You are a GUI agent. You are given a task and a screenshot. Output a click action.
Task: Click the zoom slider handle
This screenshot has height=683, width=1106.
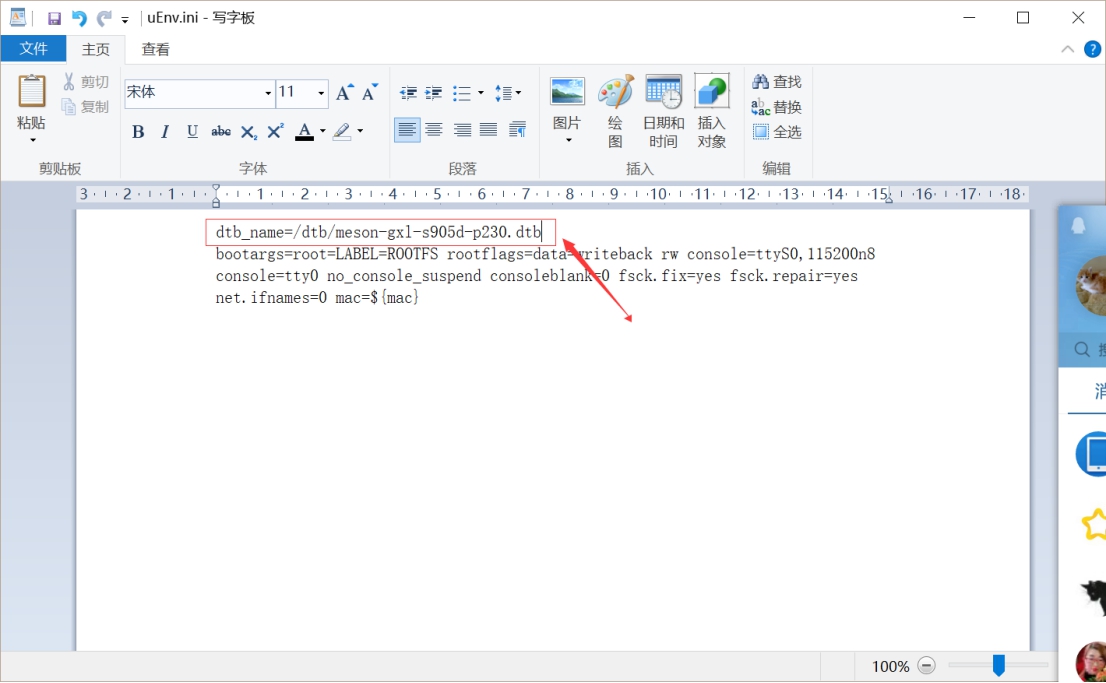pos(999,665)
